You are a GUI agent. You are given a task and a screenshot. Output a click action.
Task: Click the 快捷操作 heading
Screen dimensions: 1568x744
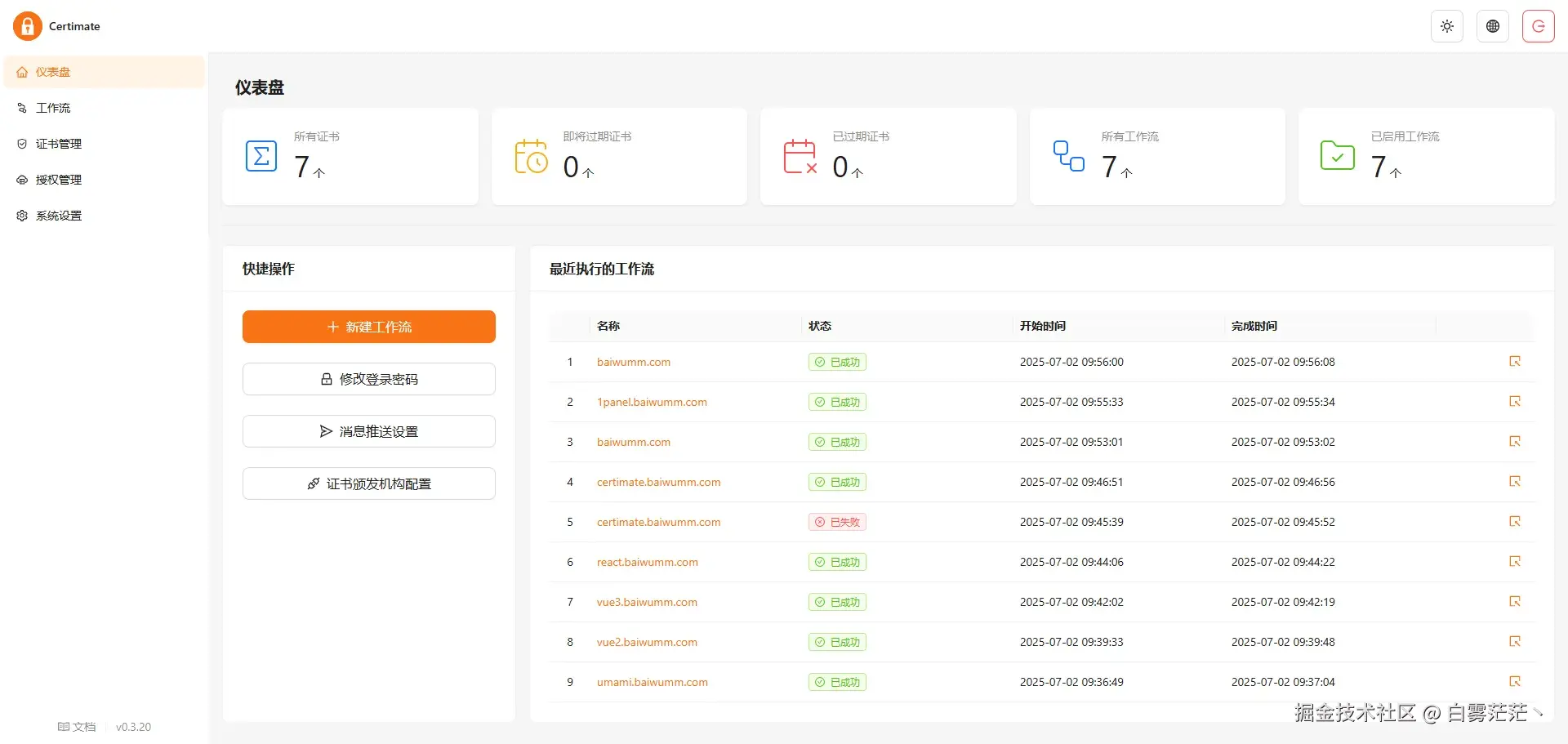pyautogui.click(x=269, y=269)
